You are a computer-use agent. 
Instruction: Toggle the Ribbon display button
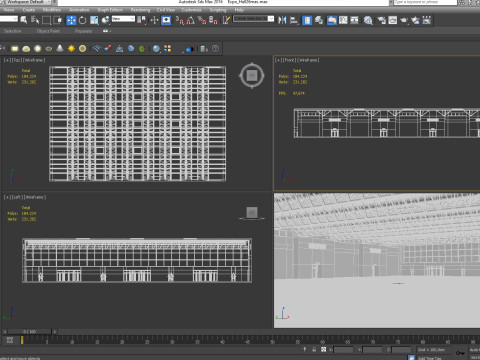click(332, 20)
